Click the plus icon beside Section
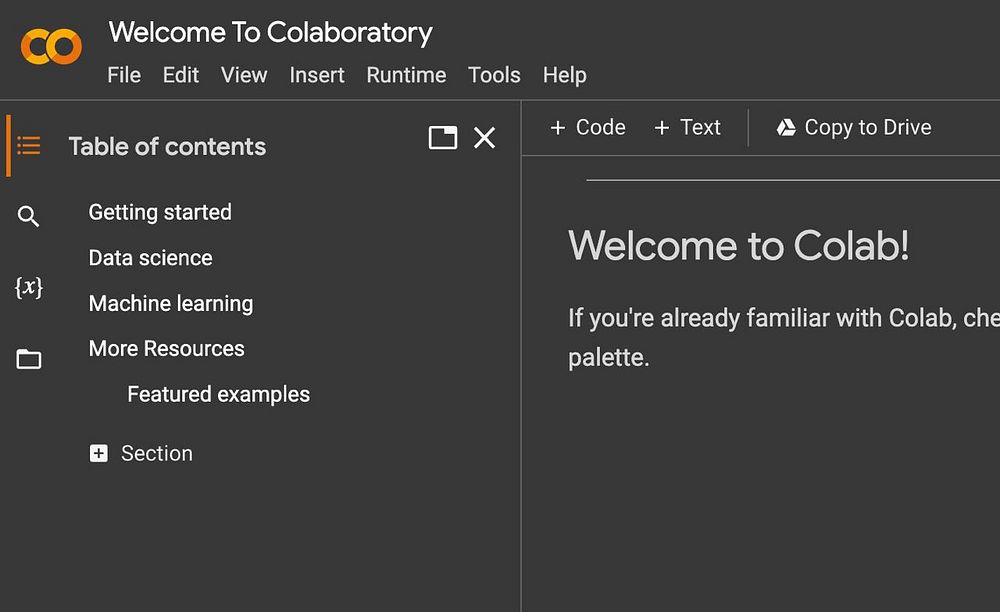Viewport: 1000px width, 612px height. tap(99, 454)
